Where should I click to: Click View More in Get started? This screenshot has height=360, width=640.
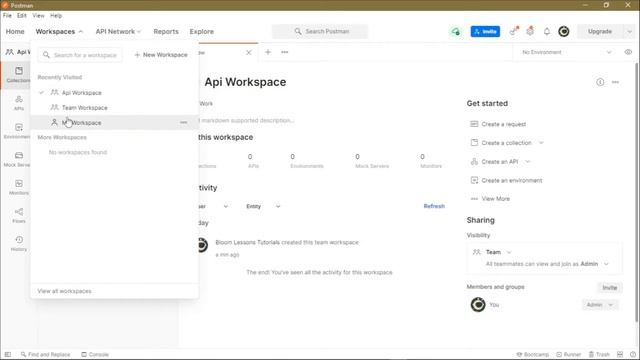[490, 199]
